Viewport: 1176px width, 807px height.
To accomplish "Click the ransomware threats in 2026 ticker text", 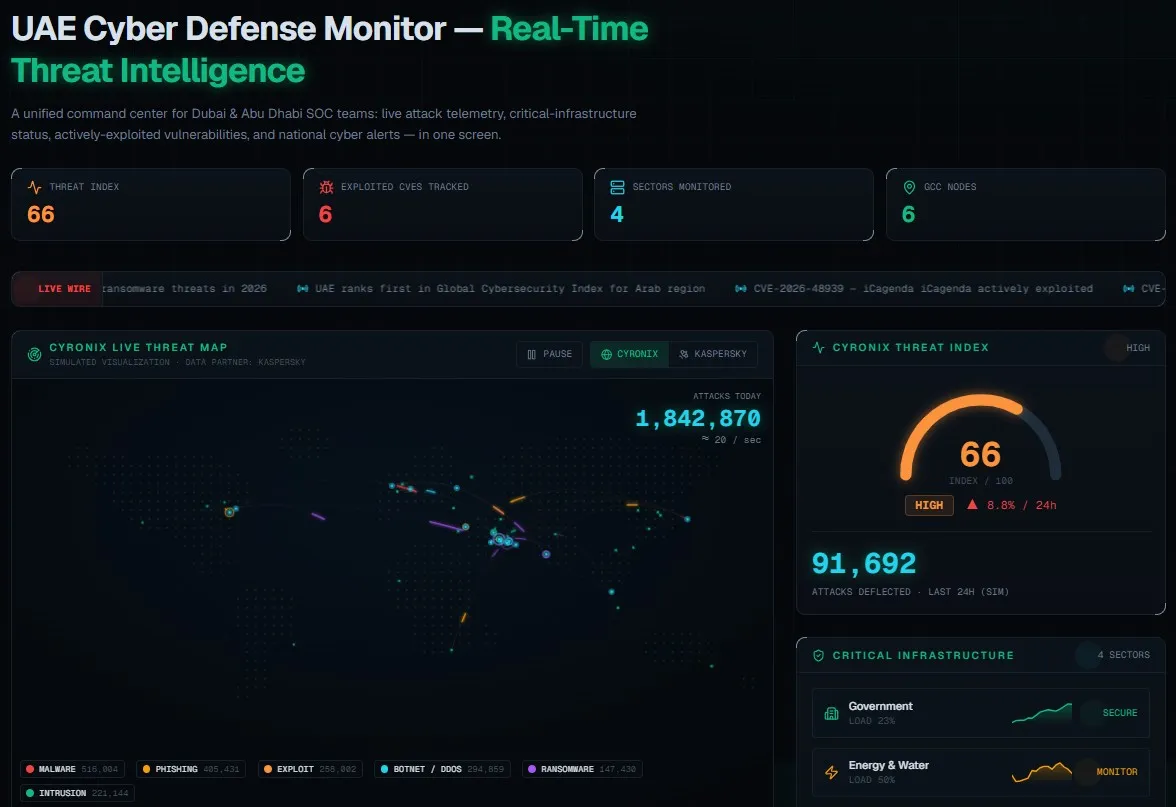I will point(184,289).
